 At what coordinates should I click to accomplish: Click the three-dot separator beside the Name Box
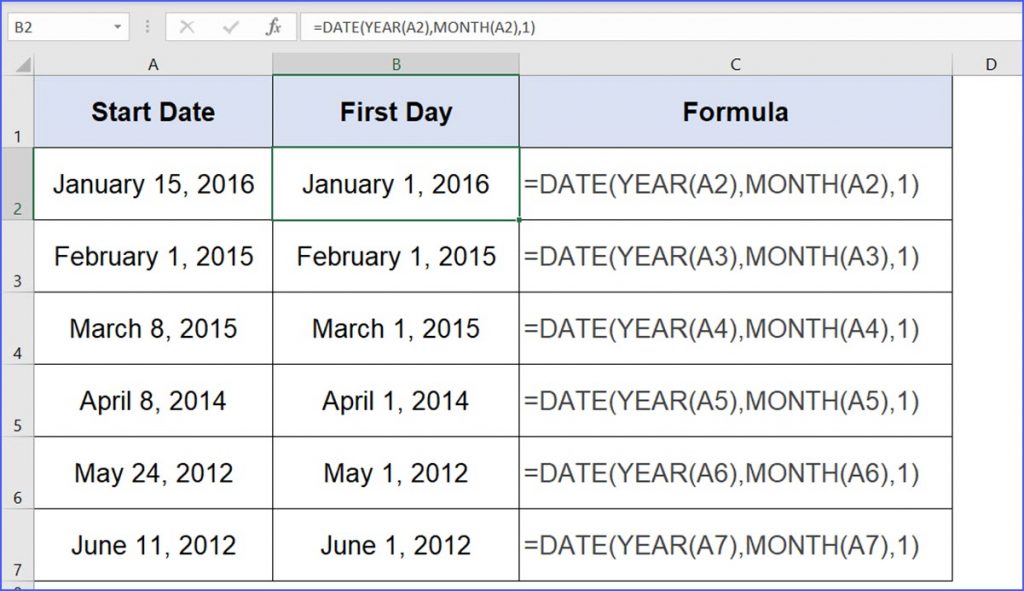(146, 26)
